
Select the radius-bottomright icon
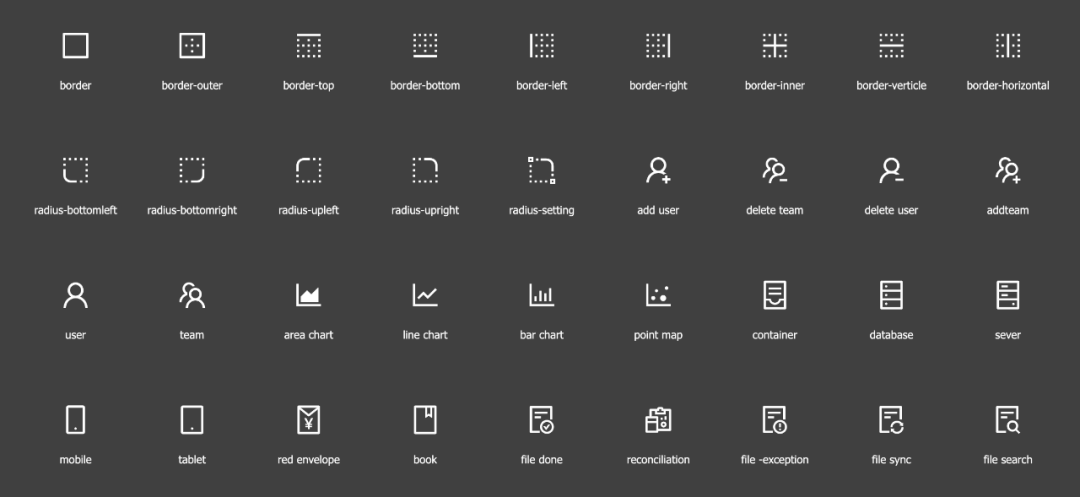coord(191,170)
